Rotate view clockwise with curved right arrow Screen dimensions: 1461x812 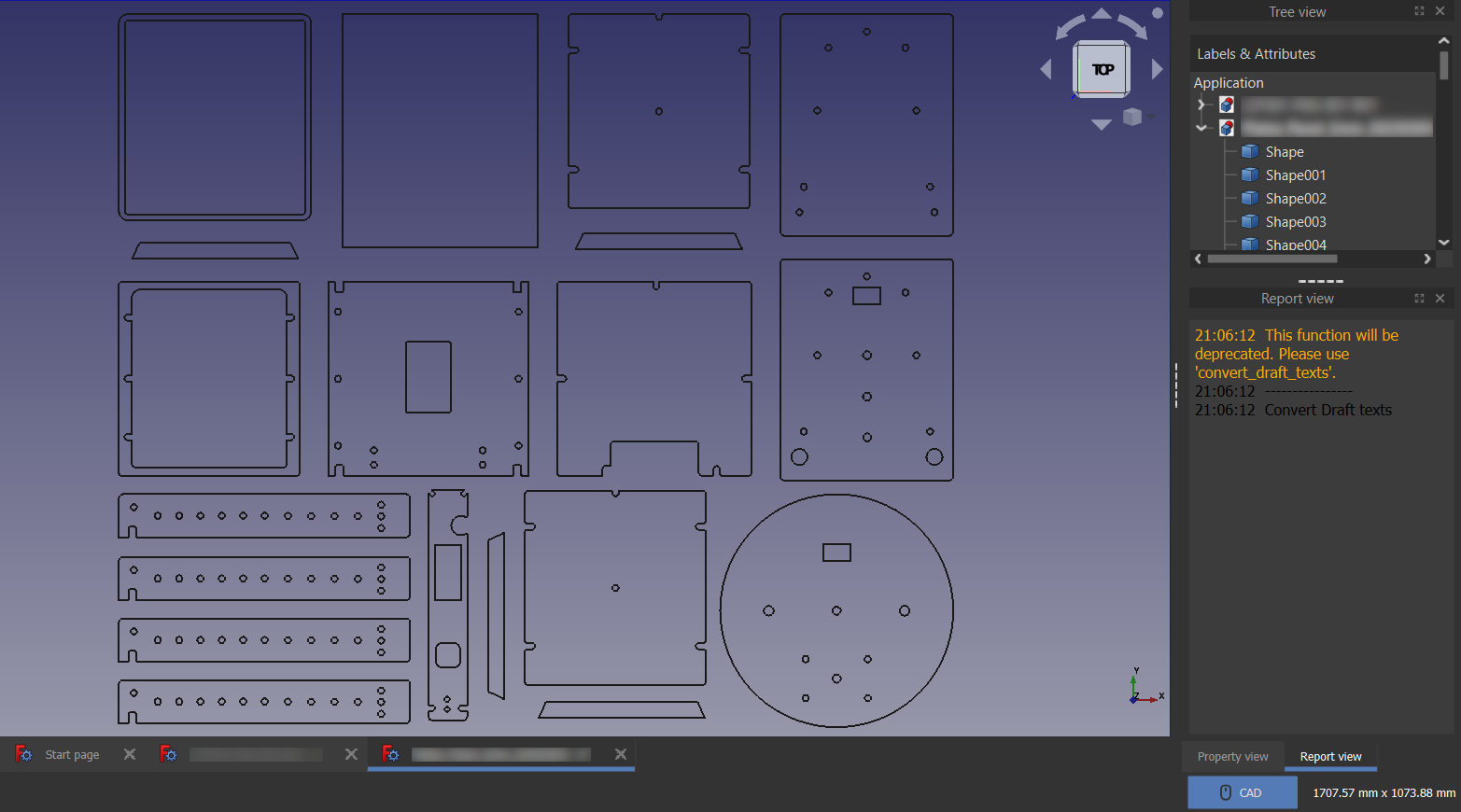pyautogui.click(x=1133, y=27)
